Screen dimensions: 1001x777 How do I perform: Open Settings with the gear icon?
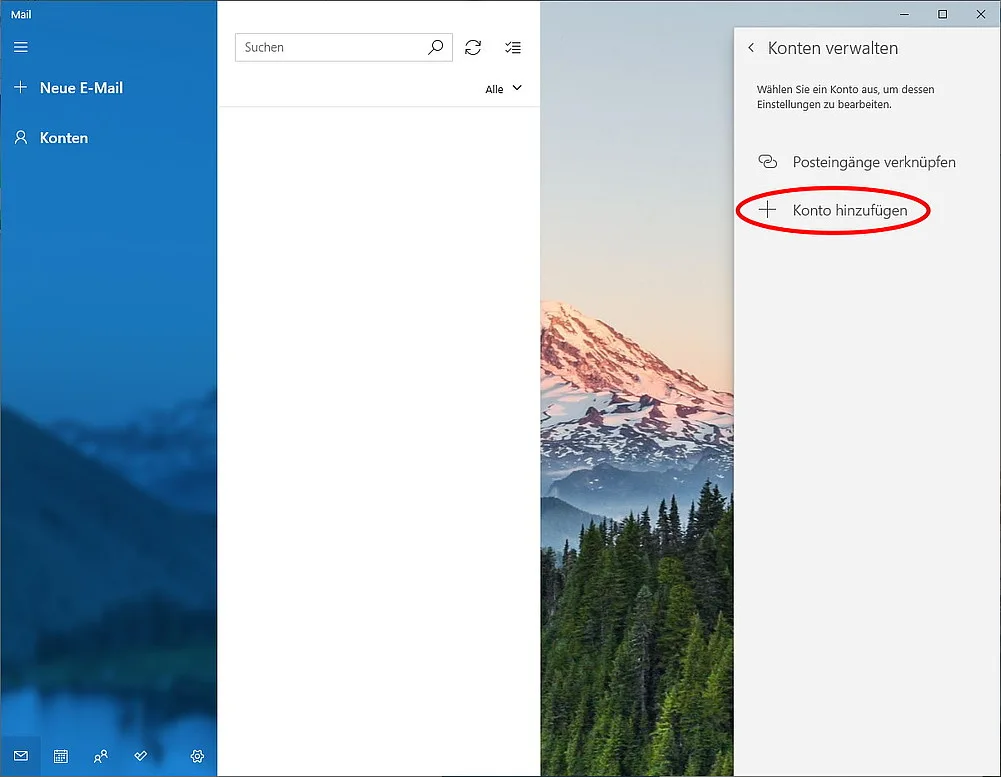(x=197, y=756)
